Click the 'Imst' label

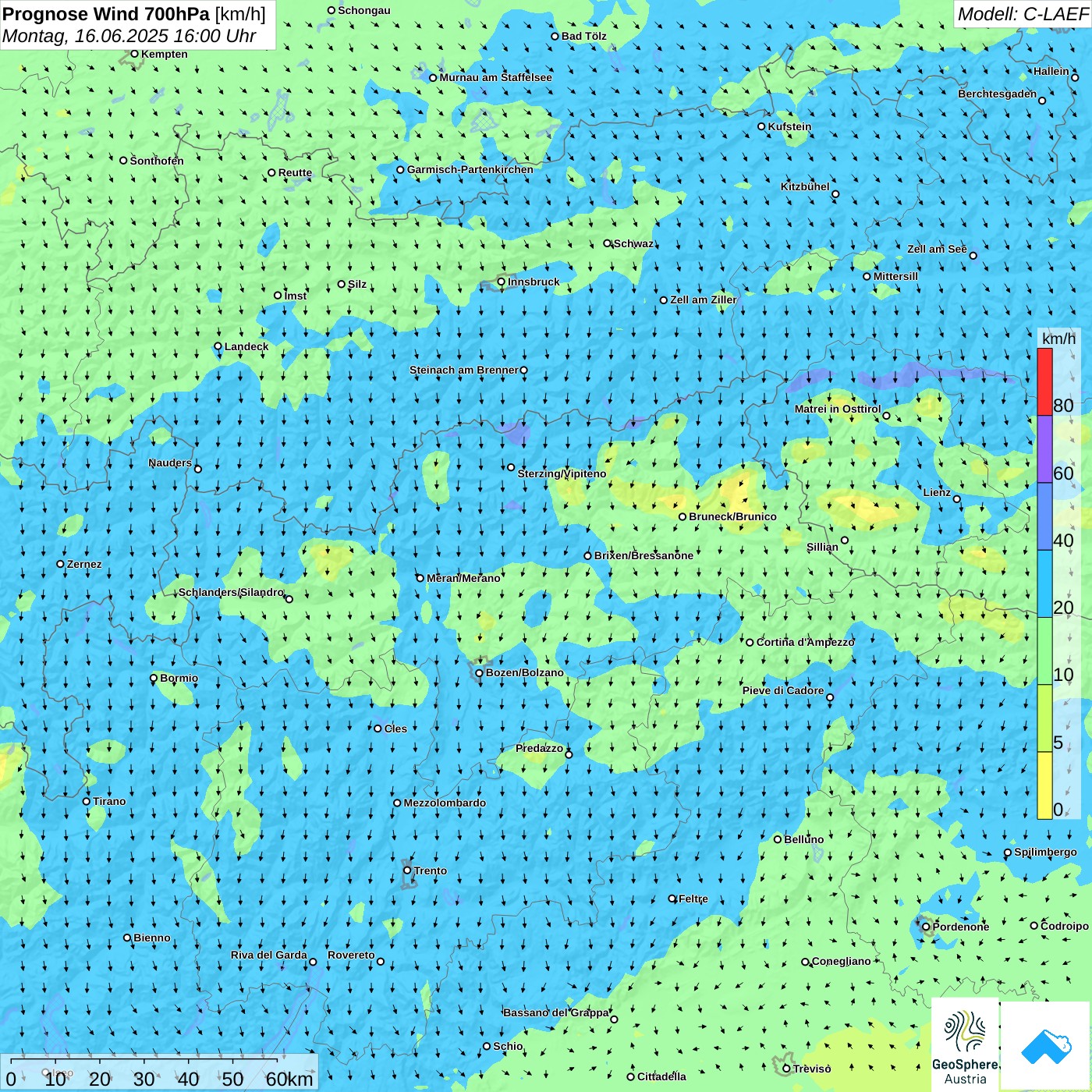[x=296, y=296]
